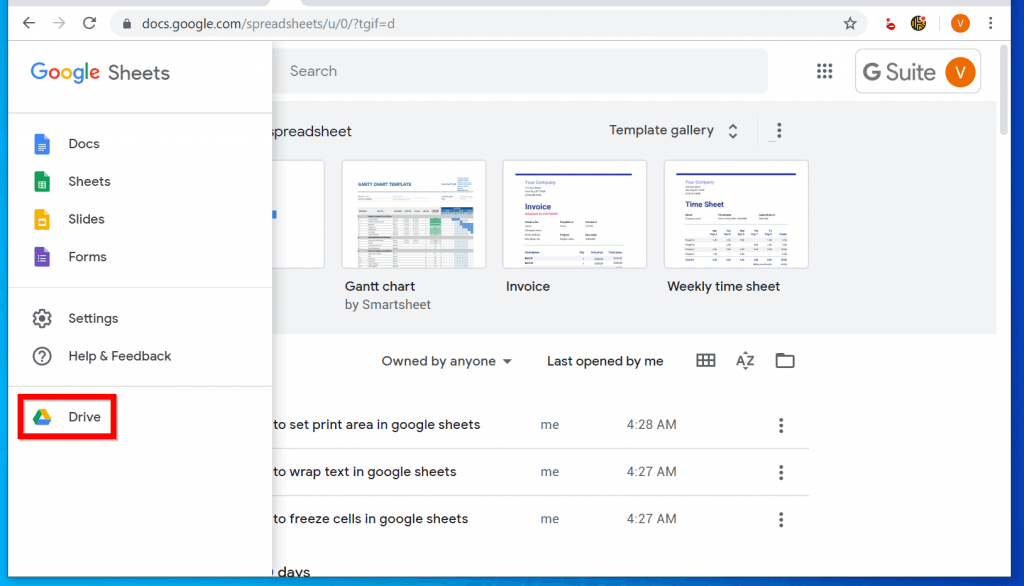Bookmark this page with the star icon
The height and width of the screenshot is (586, 1024).
(850, 24)
